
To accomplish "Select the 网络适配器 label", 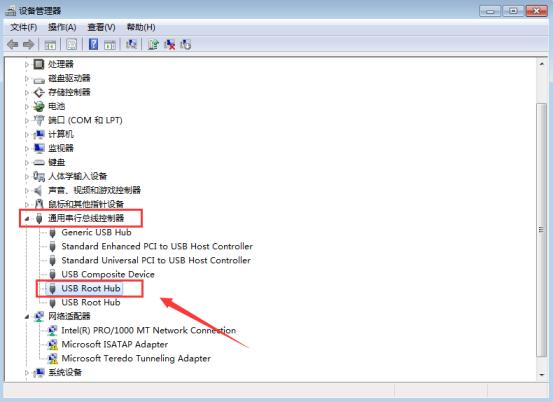I will click(x=69, y=316).
